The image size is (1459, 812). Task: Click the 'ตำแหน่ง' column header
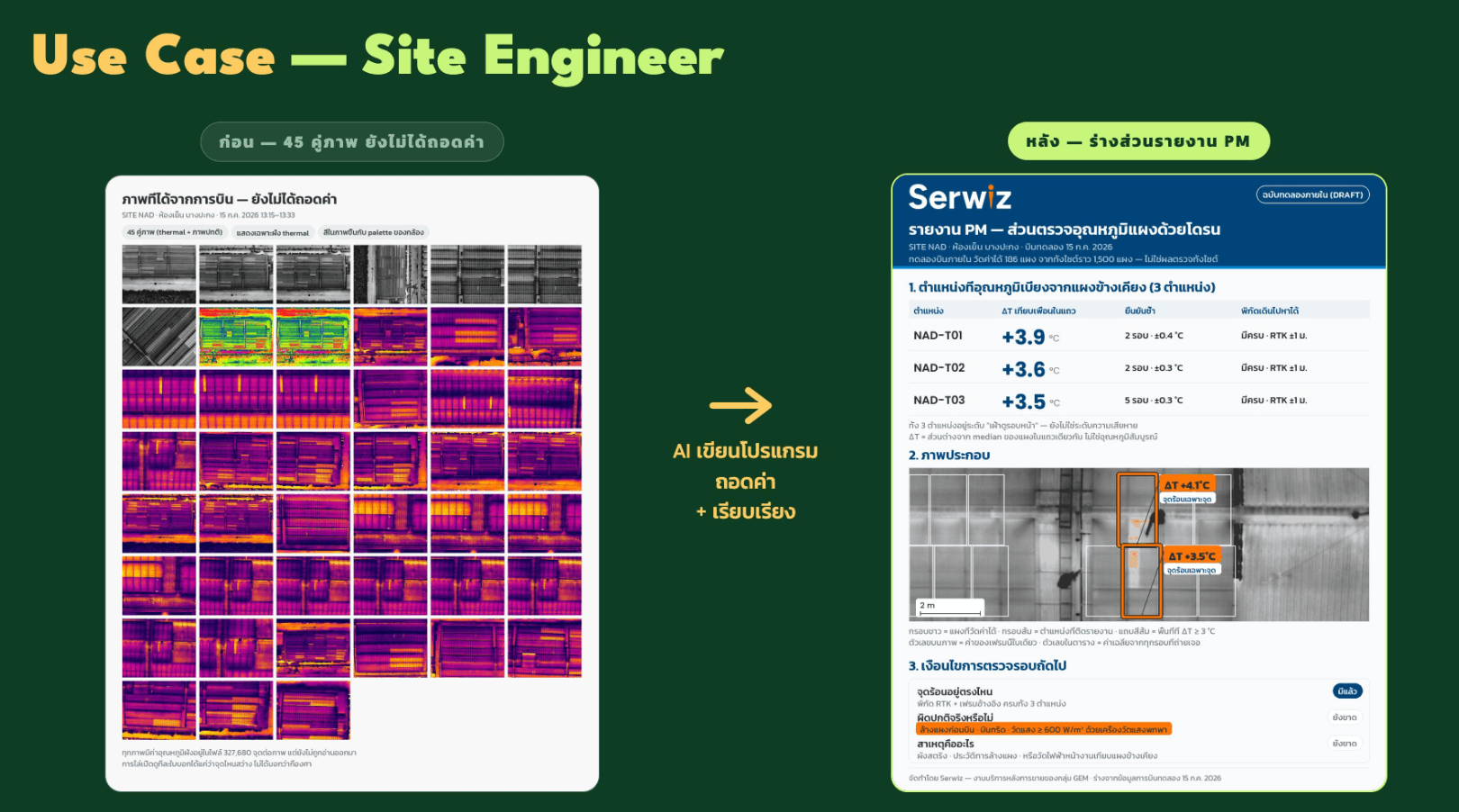928,311
